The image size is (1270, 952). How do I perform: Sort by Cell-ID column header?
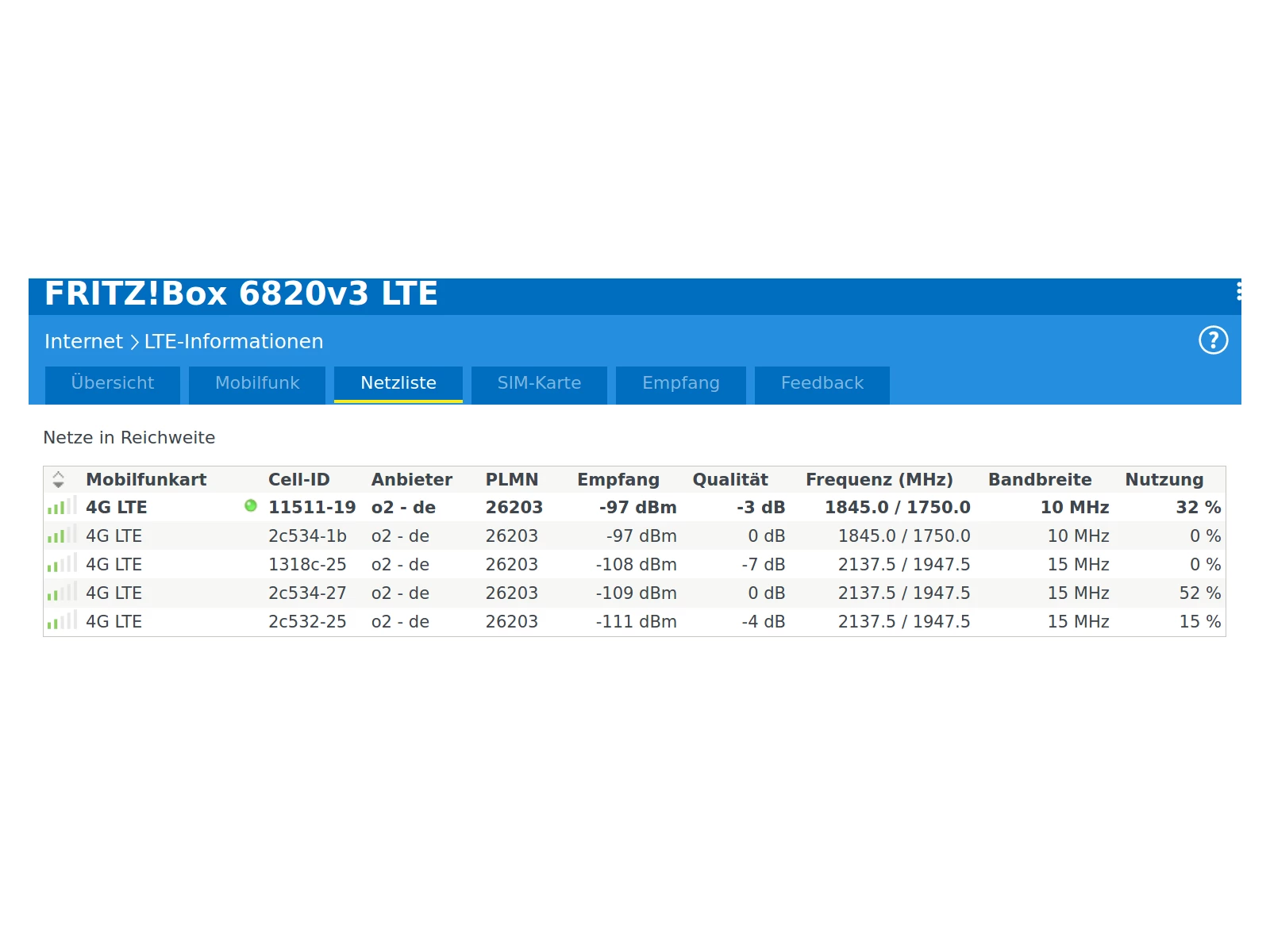click(298, 479)
